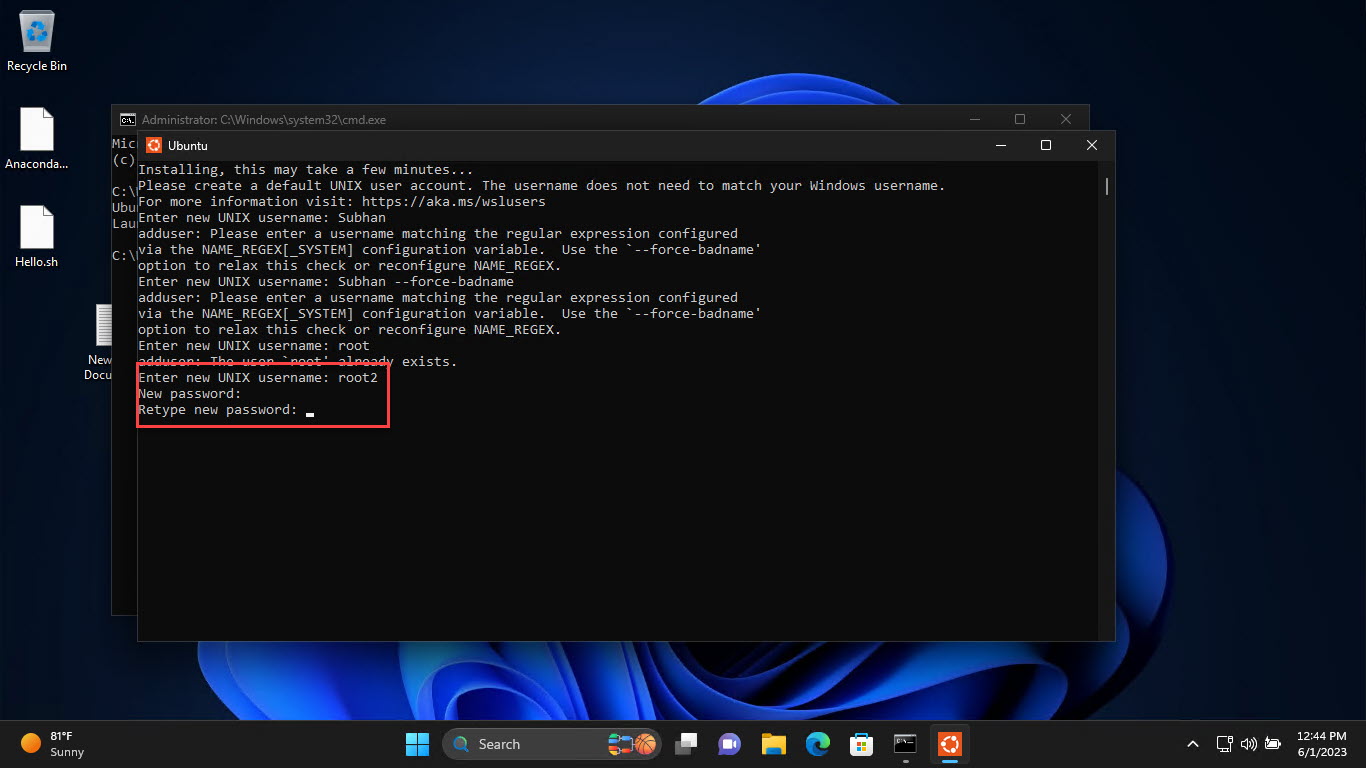
Task: Open Microsoft Store from the taskbar
Action: 861,744
